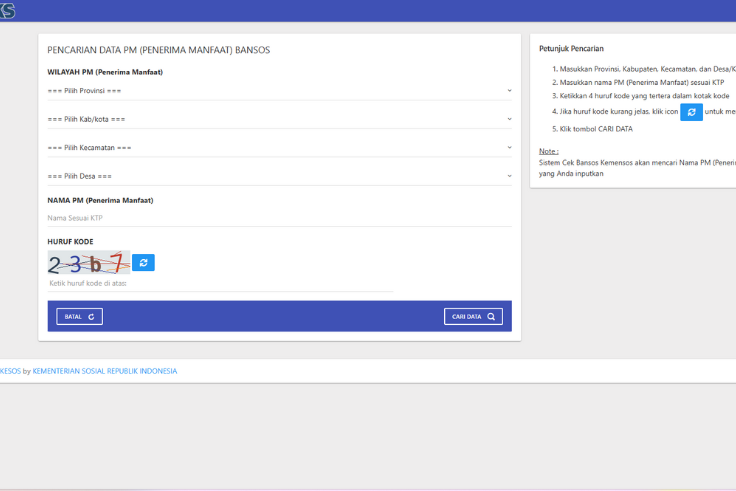
Task: Click the Petunjuk Pencarian heading
Action: pyautogui.click(x=571, y=48)
